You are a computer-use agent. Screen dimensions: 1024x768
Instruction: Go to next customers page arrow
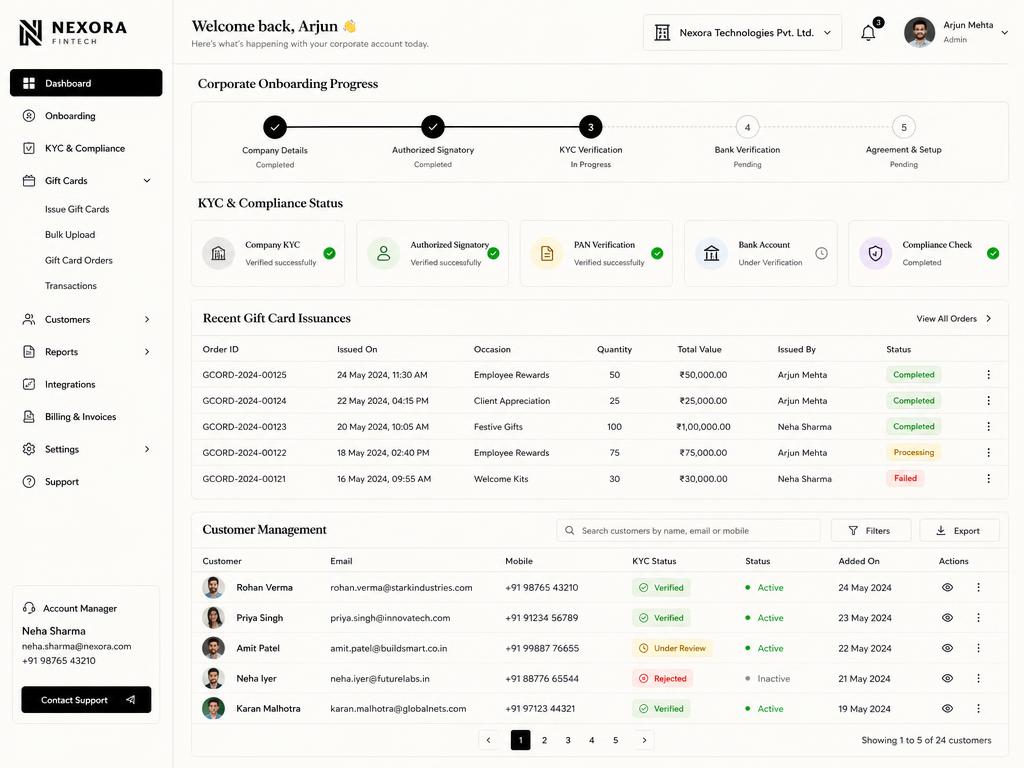pos(644,740)
